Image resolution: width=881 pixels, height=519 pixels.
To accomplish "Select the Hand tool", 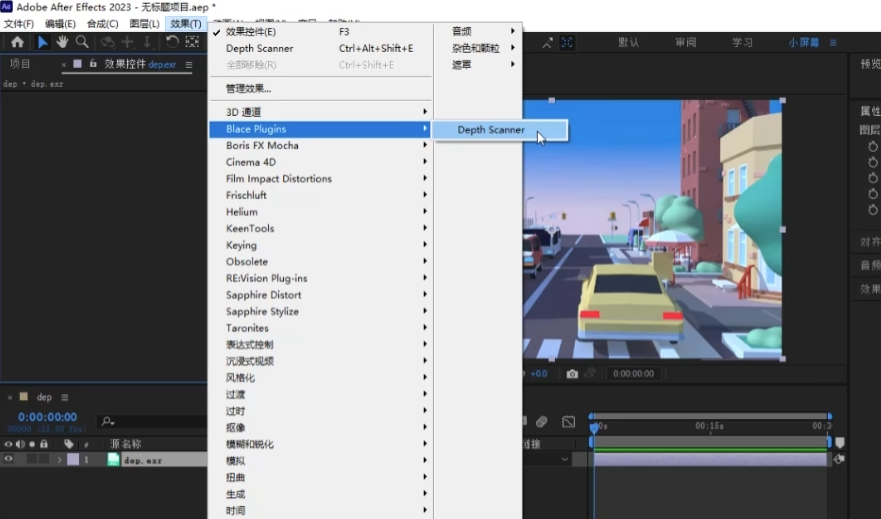I will click(62, 42).
